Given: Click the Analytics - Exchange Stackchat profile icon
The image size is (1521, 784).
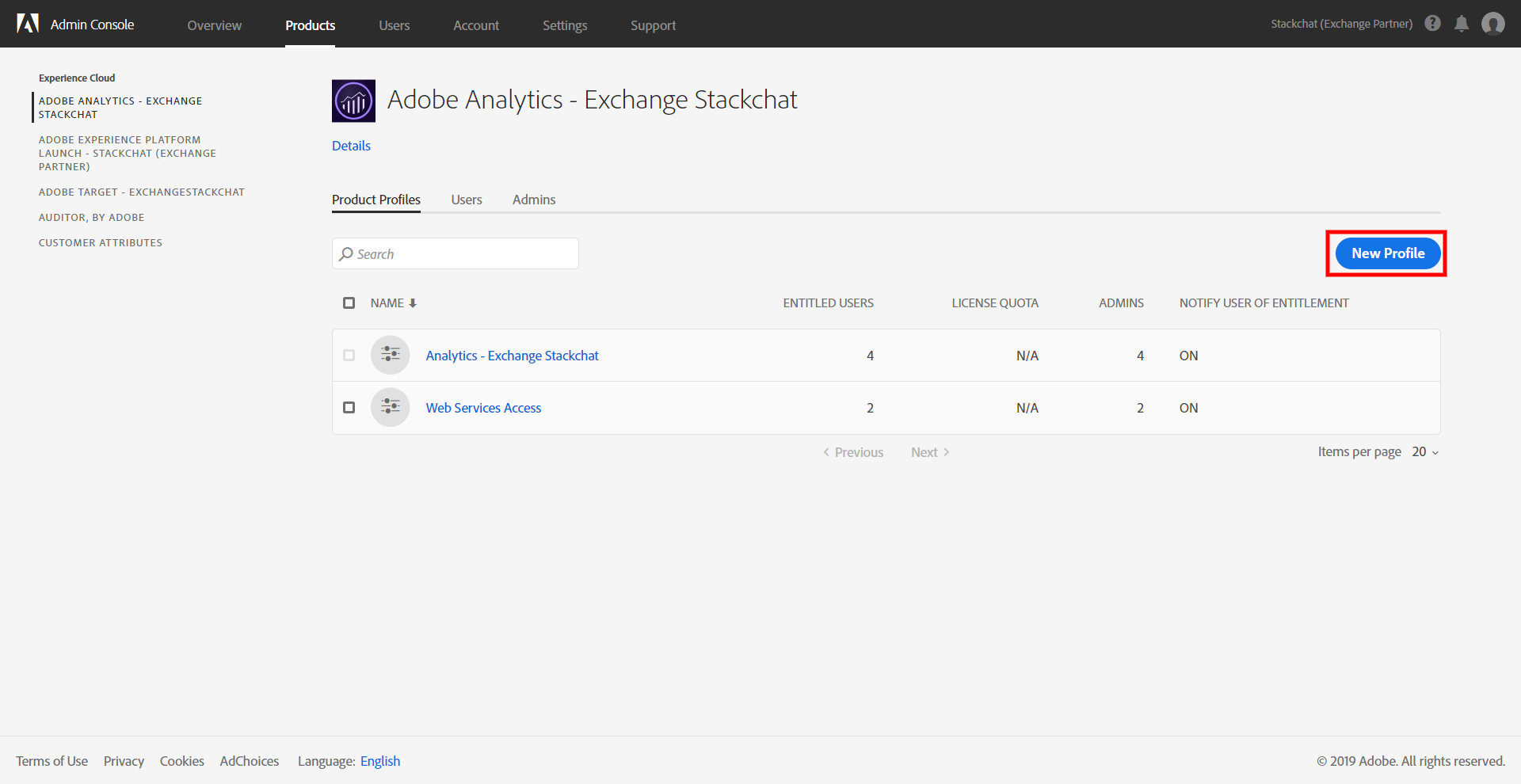Looking at the screenshot, I should (391, 355).
